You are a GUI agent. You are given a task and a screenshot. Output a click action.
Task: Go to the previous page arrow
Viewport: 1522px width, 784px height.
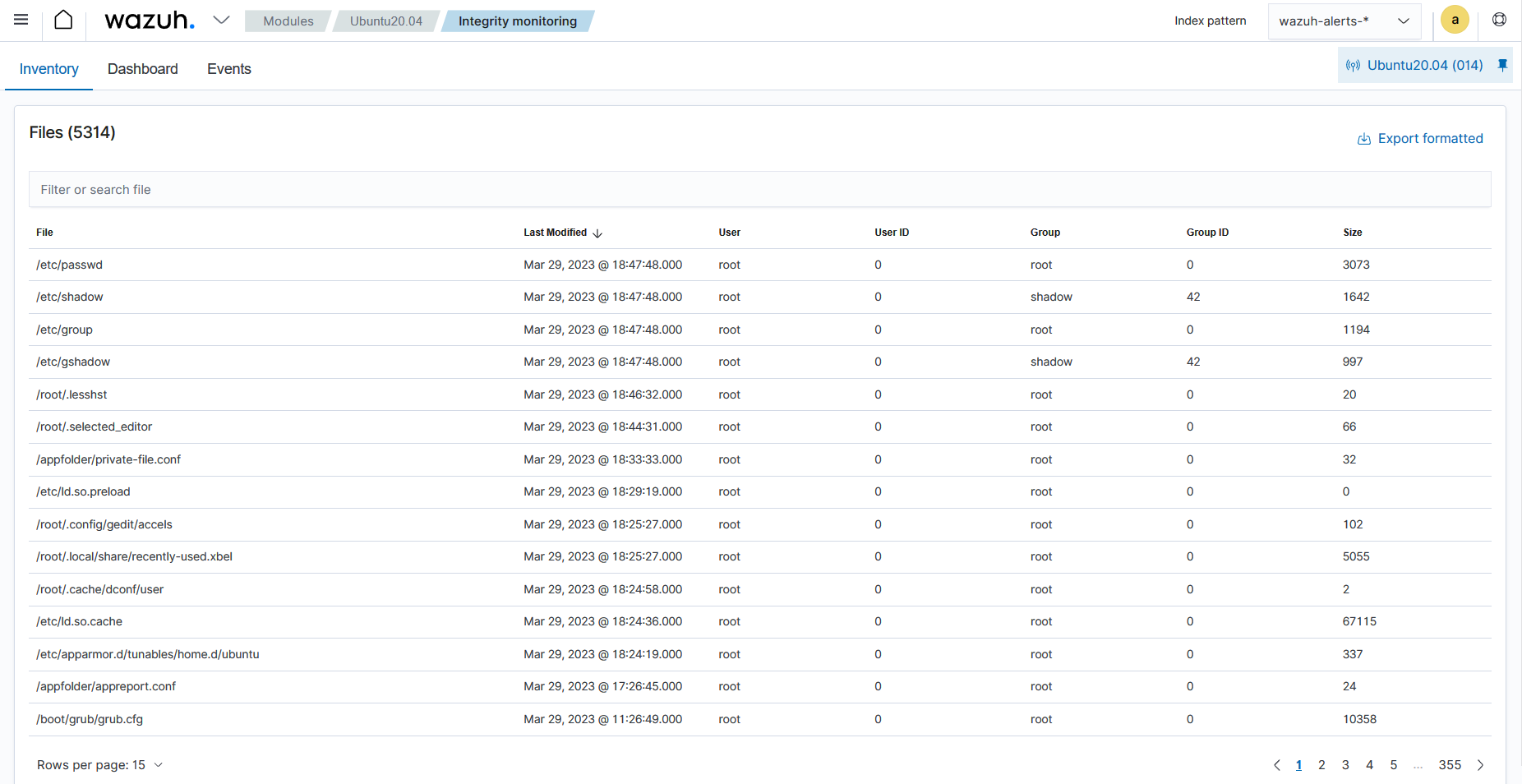pyautogui.click(x=1276, y=765)
